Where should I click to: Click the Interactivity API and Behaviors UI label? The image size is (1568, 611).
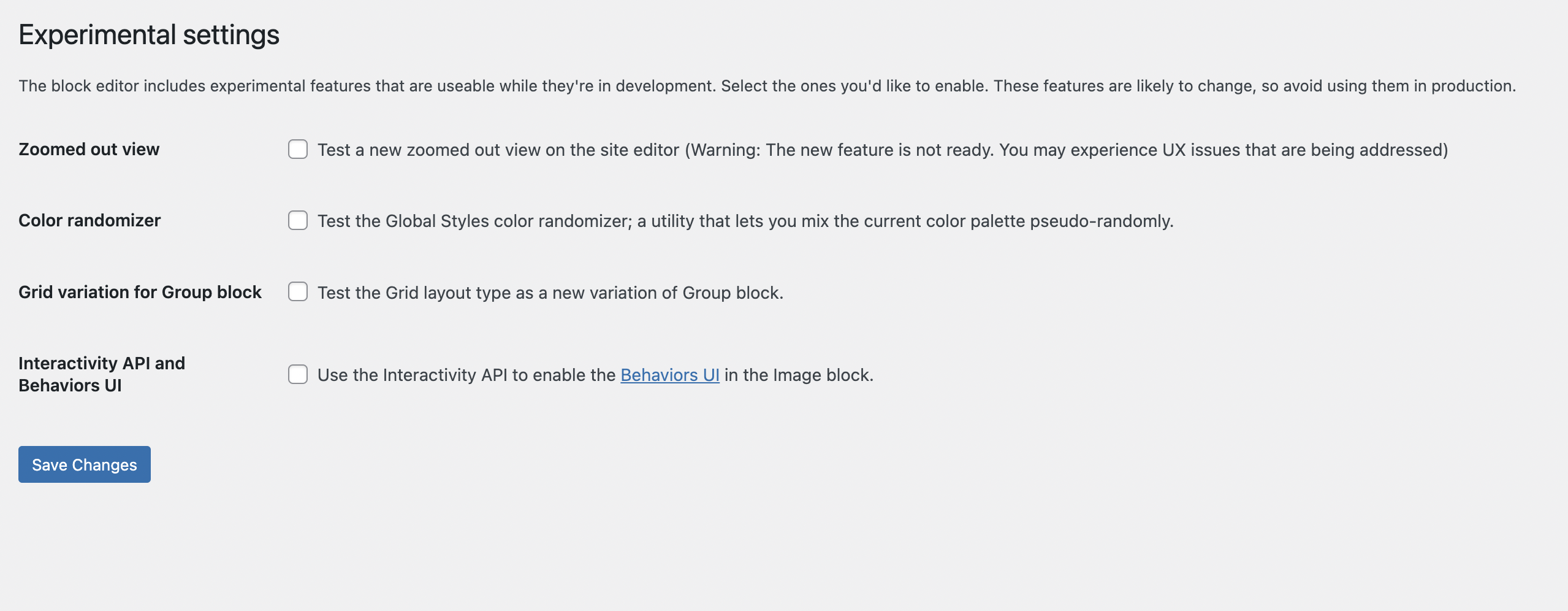coord(102,374)
